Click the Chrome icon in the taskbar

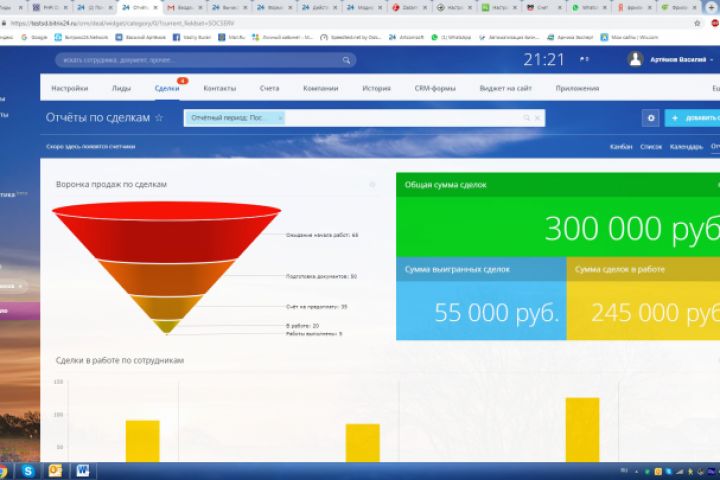[3, 471]
